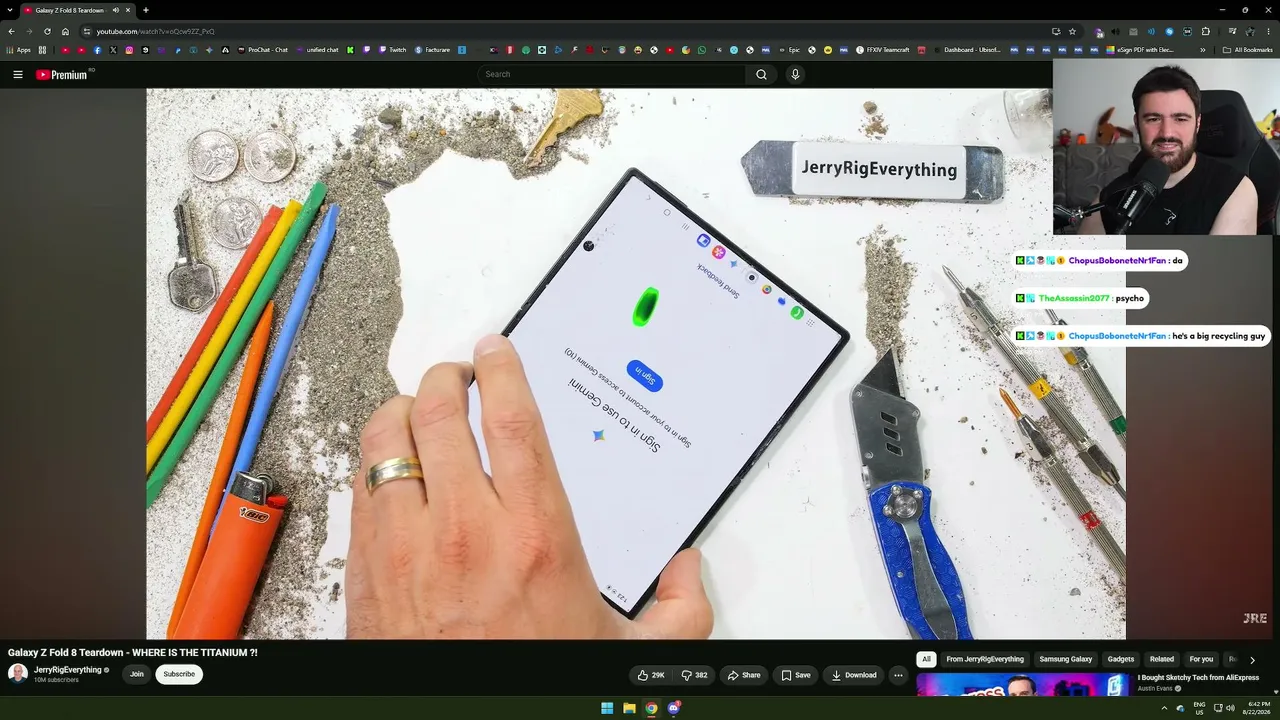
Task: Filter by Gadgets chip
Action: (x=1121, y=659)
